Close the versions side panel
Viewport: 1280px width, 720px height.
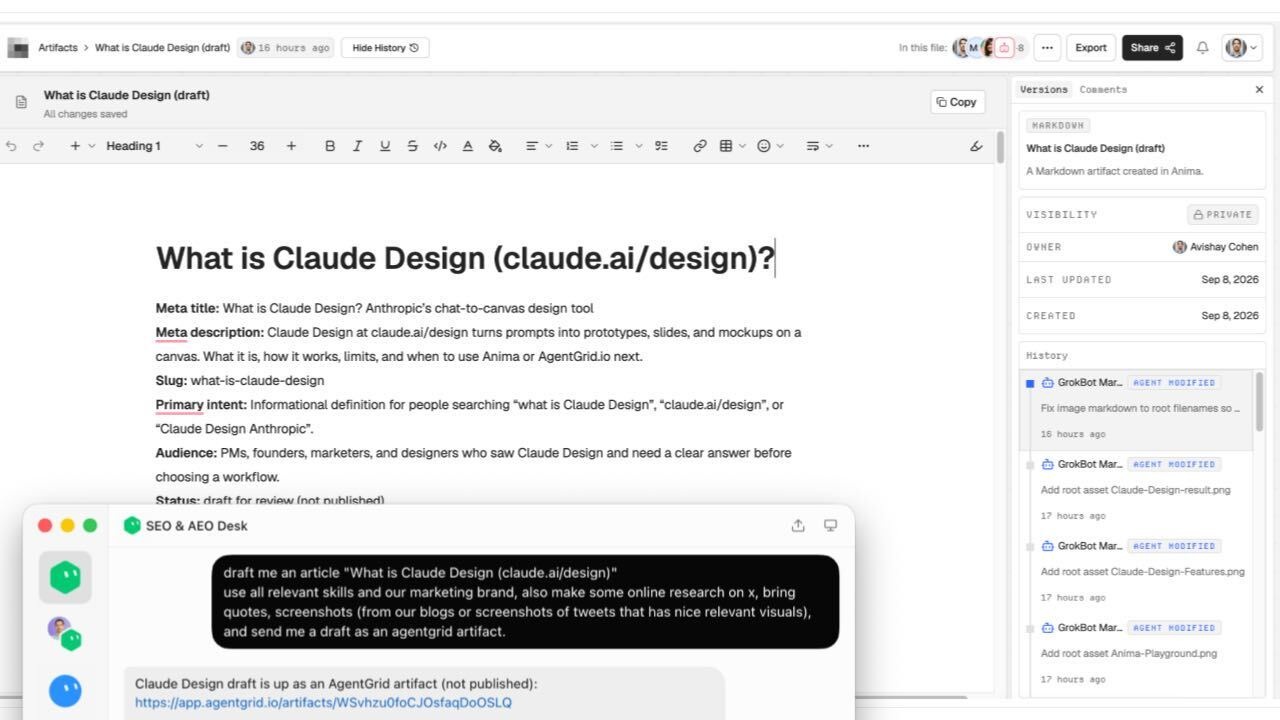pos(1259,90)
